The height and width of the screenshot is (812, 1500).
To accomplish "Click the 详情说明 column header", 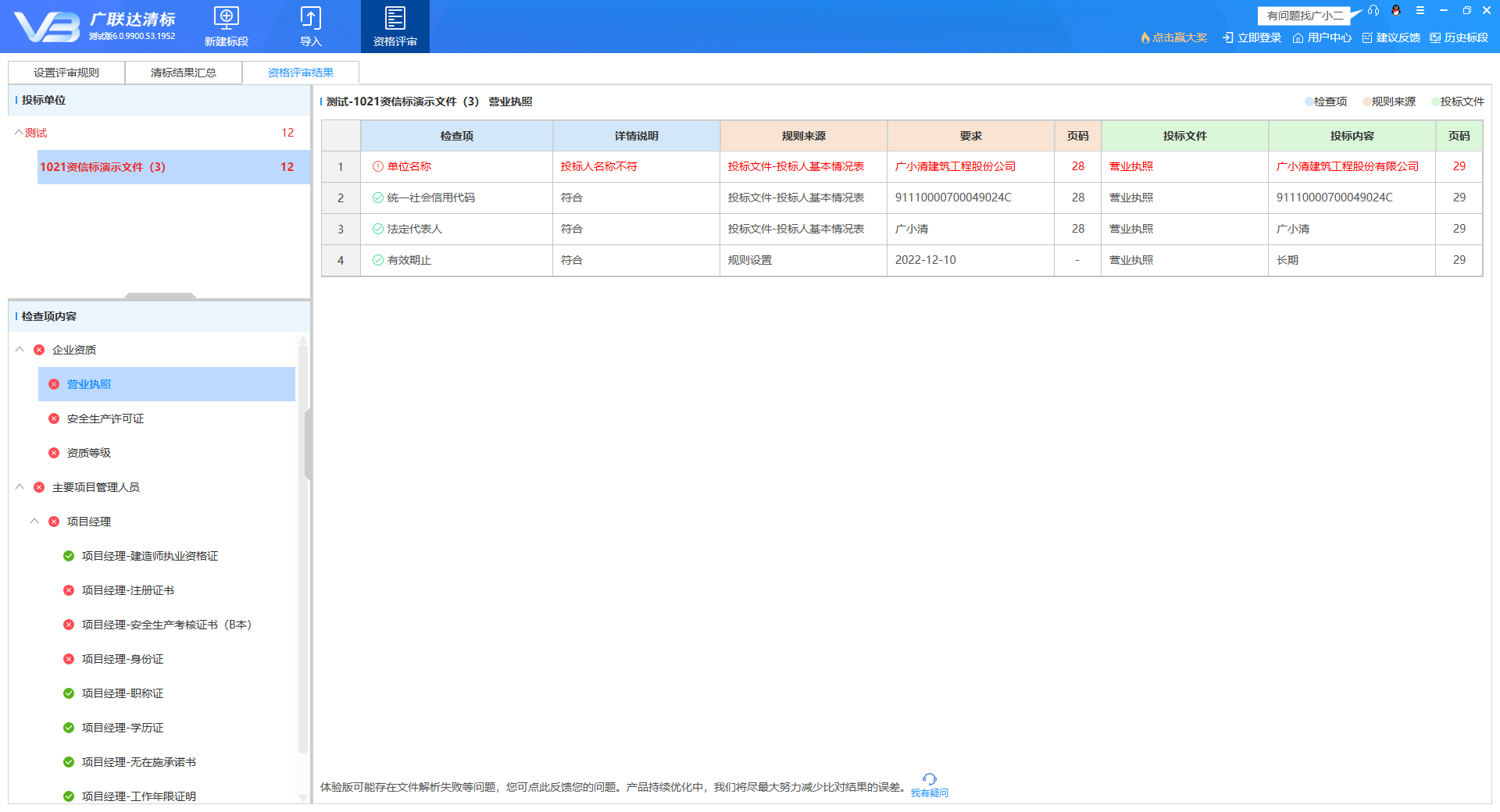I will (637, 136).
